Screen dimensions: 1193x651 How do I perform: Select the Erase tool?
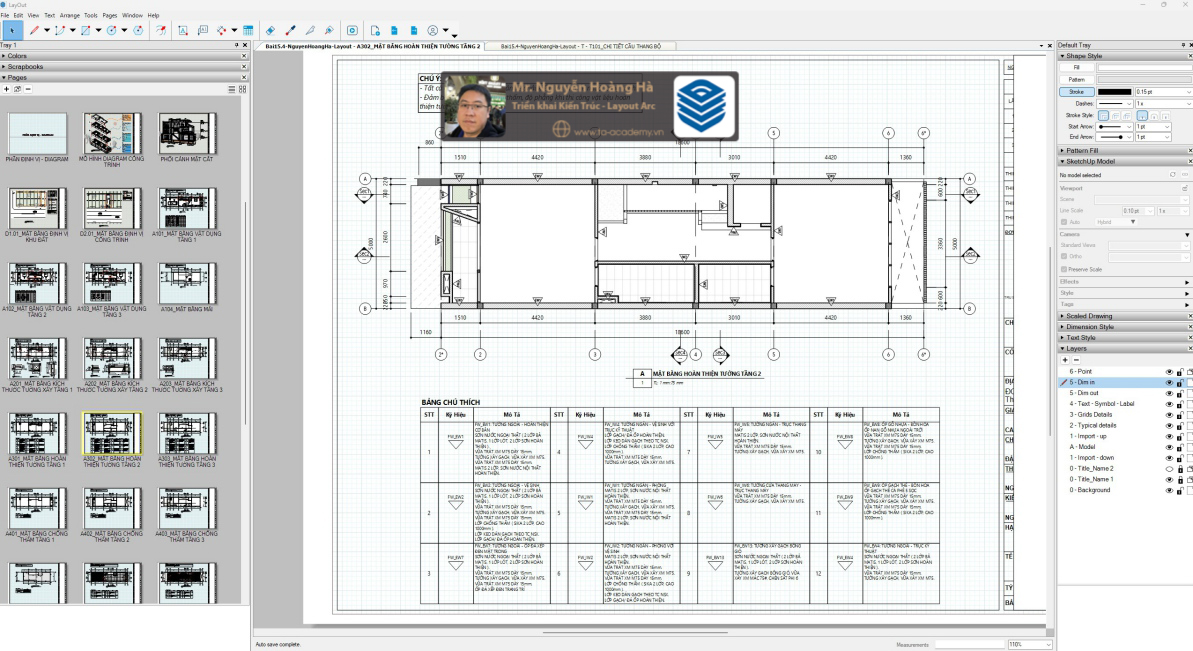[270, 30]
